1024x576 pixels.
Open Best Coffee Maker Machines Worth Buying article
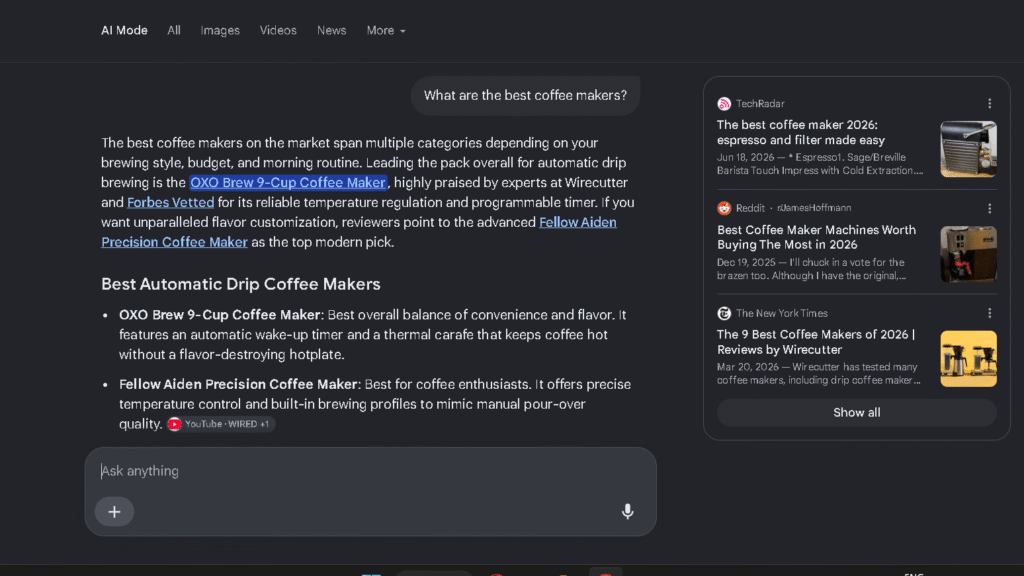tap(816, 237)
